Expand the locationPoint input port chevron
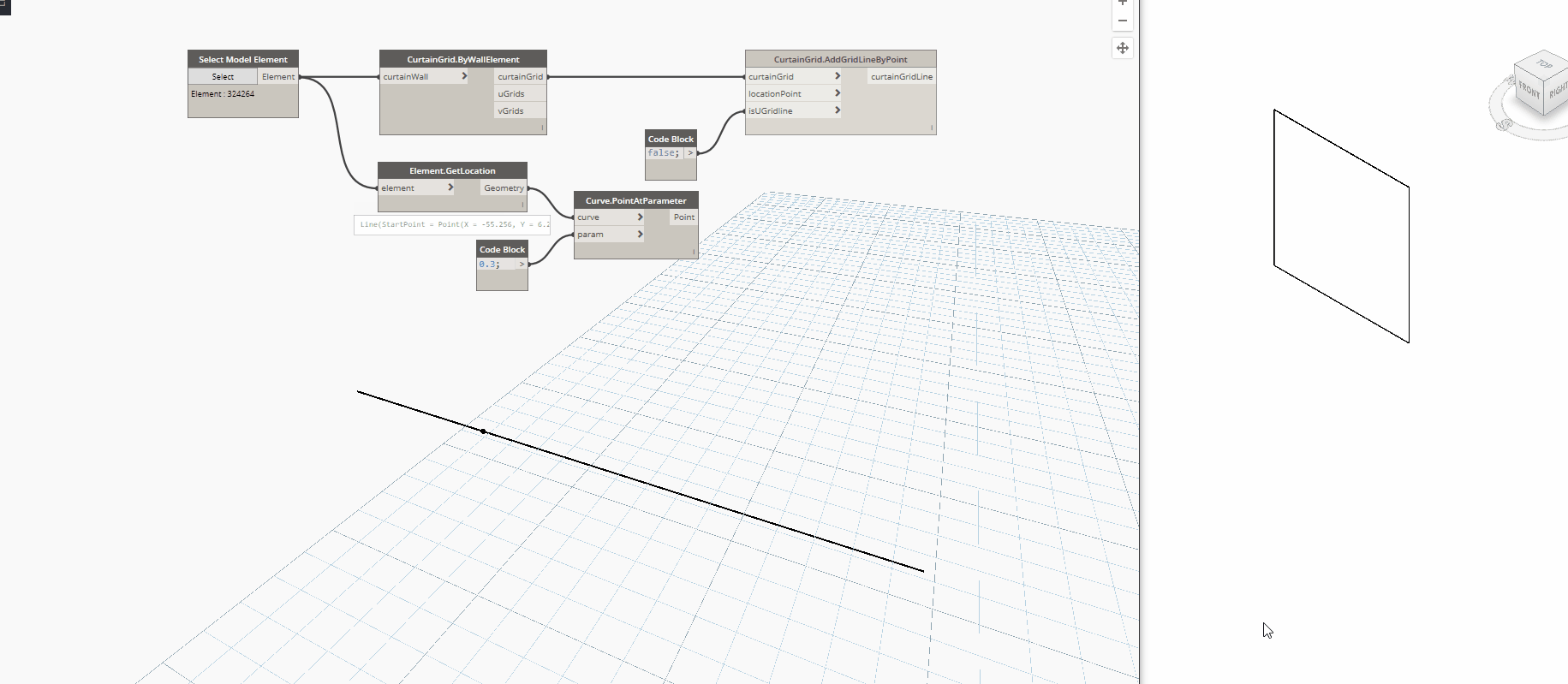The image size is (1568, 684). click(x=837, y=93)
